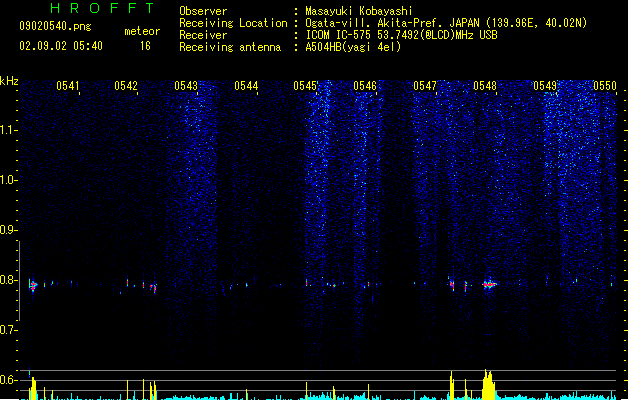Select the filename 09020540.png
Image resolution: width=629 pixels, height=400 pixels.
[x=55, y=27]
